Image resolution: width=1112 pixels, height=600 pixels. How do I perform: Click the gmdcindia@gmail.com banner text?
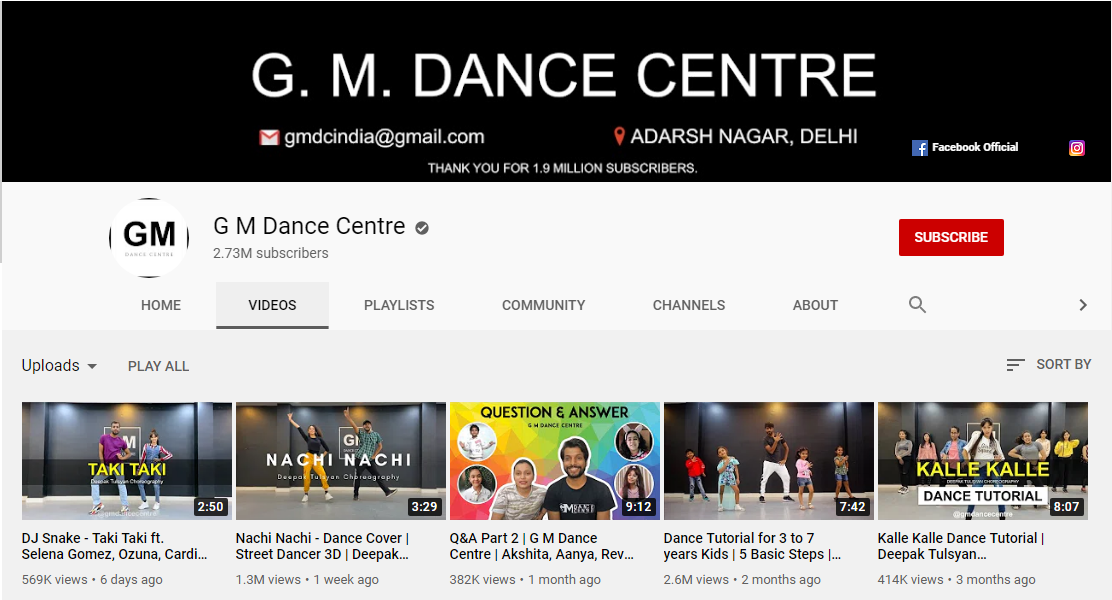[x=384, y=137]
